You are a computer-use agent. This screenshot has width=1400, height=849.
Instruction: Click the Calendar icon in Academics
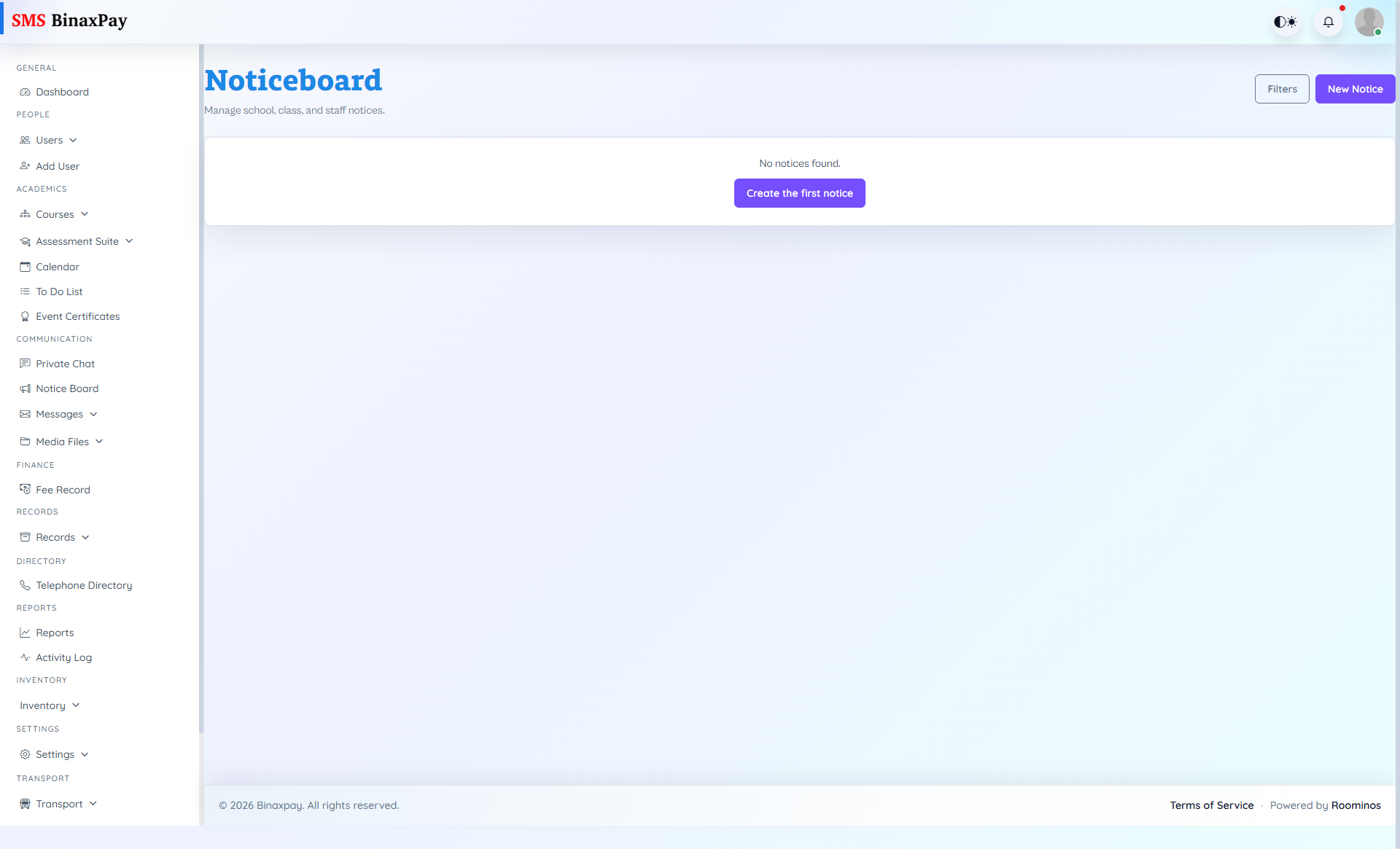26,267
